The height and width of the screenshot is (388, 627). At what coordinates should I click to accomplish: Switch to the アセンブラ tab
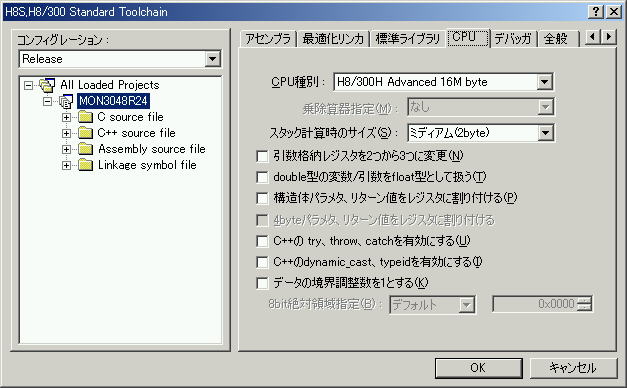[268, 39]
